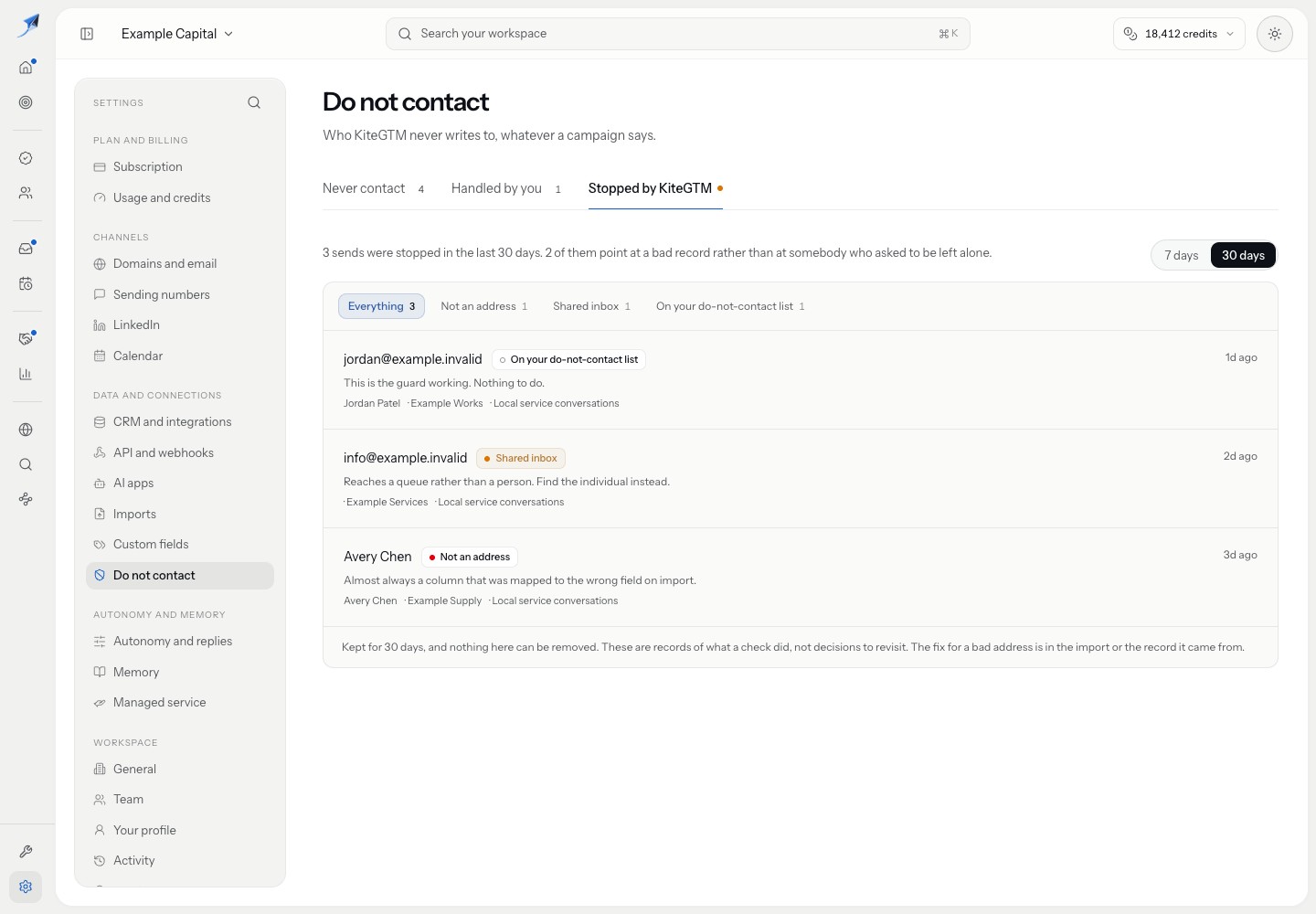Open the handshake icon in the left rail
Viewport: 1316px width, 914px height.
coord(26,338)
